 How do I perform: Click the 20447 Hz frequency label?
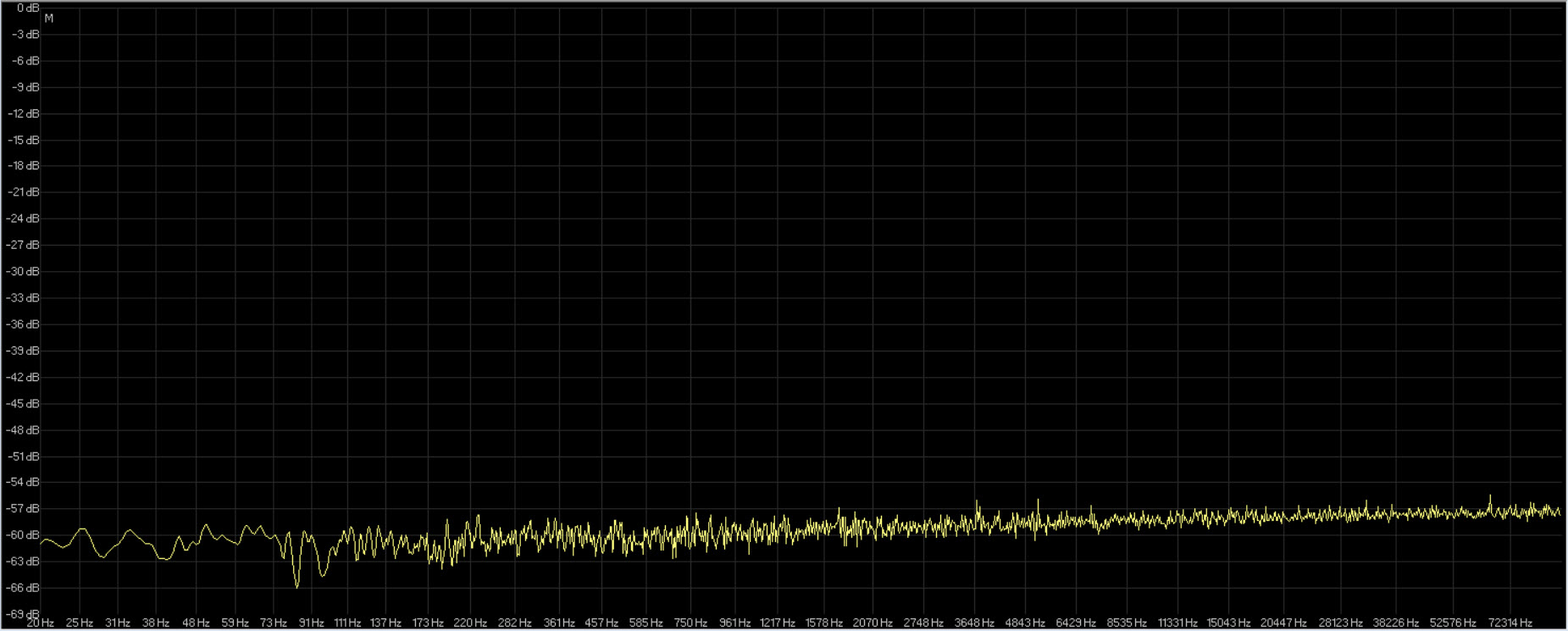tap(1283, 623)
